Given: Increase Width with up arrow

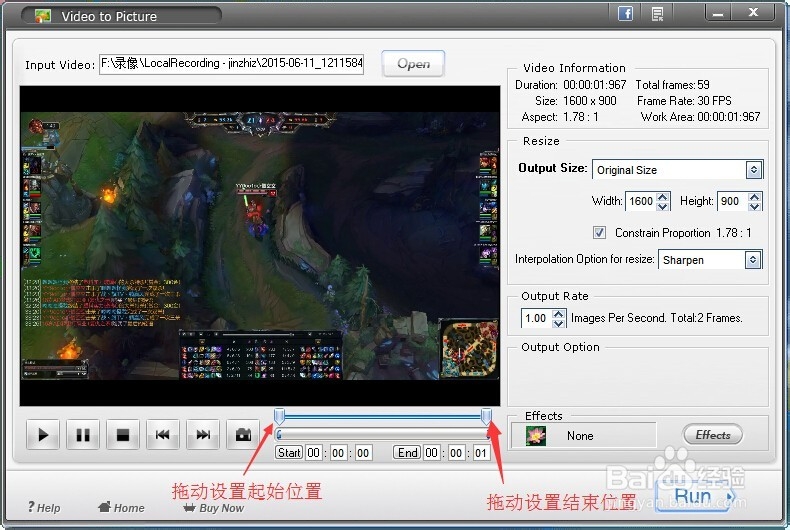Looking at the screenshot, I should pos(663,196).
